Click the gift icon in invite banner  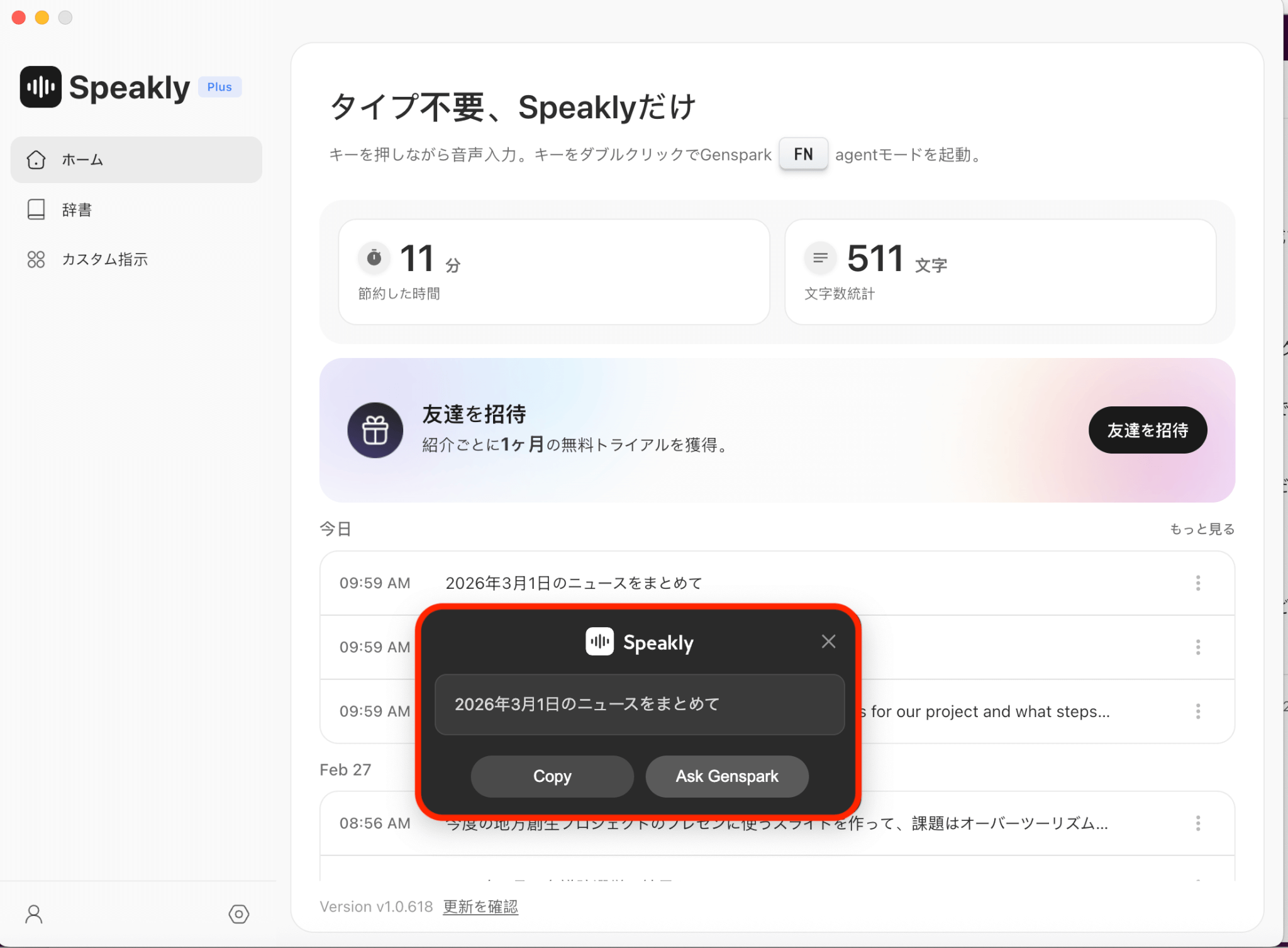point(375,430)
